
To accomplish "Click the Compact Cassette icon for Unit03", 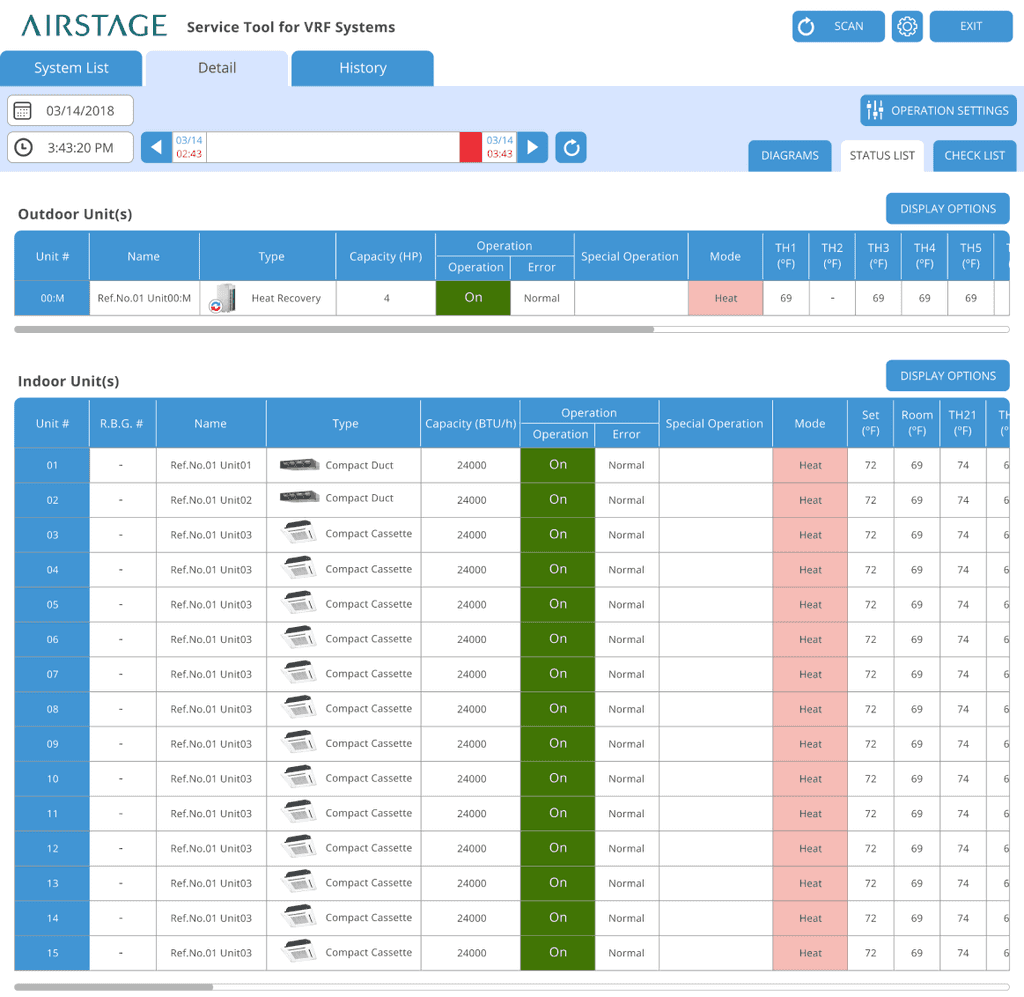I will click(x=297, y=534).
